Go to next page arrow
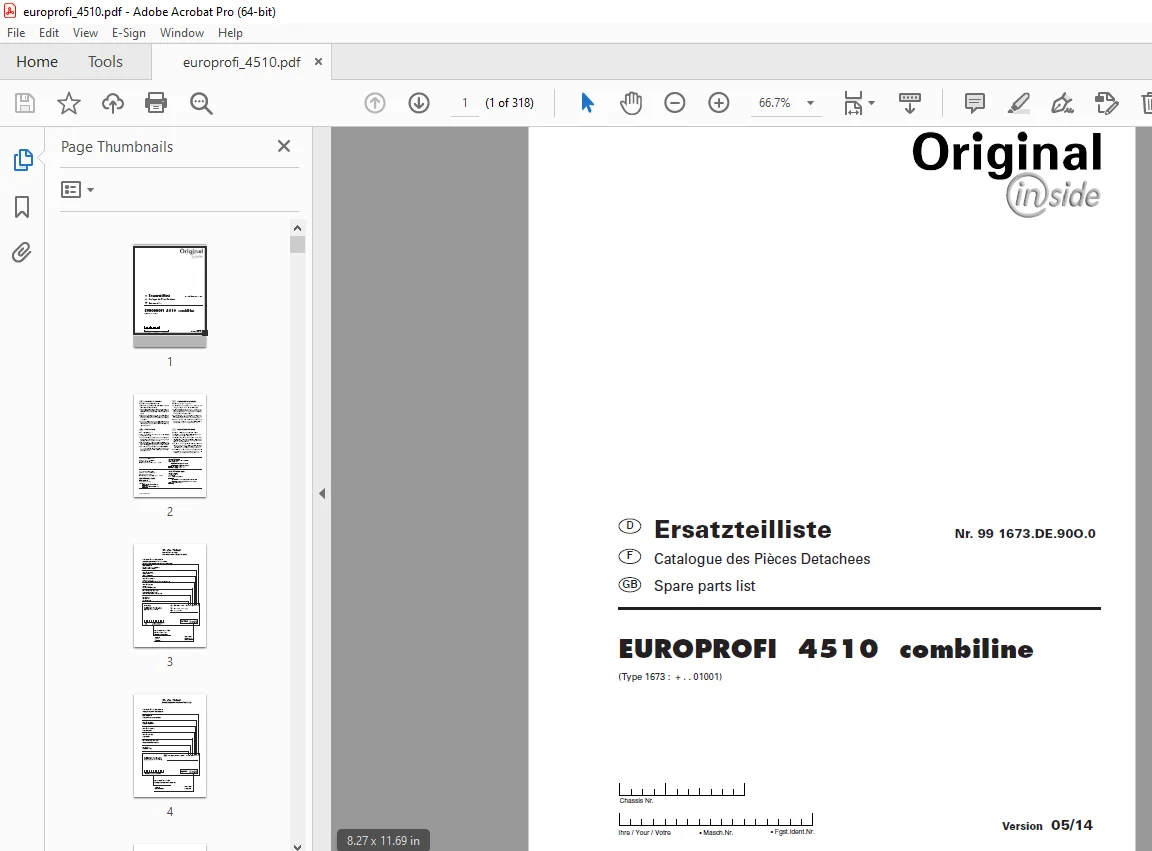 coord(419,103)
